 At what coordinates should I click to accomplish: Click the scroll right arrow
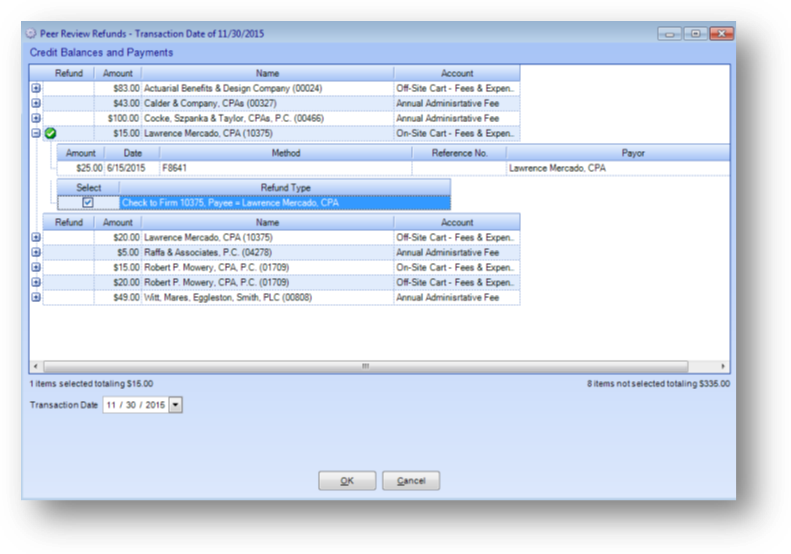723,366
